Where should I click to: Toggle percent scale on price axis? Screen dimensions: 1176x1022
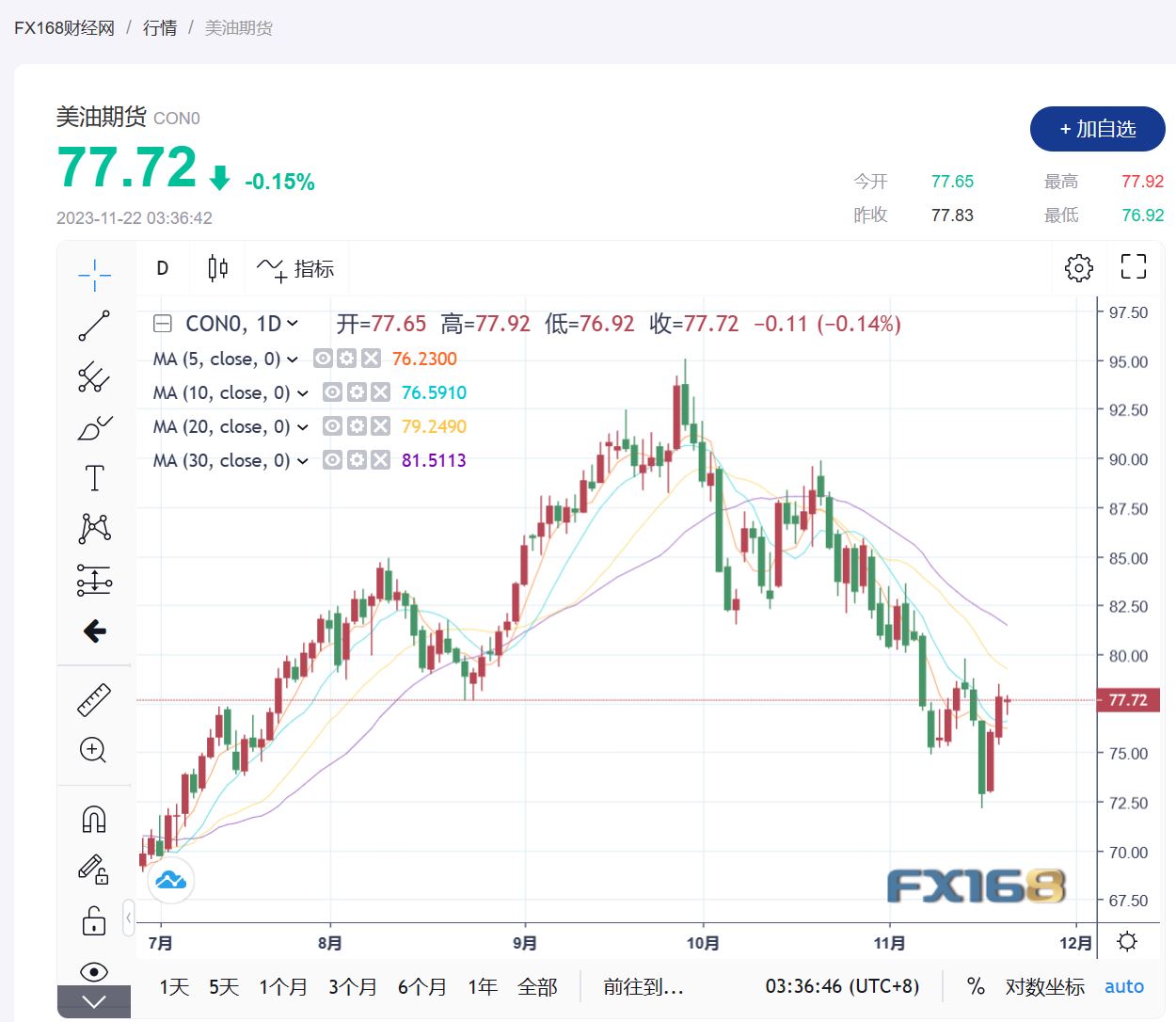976,986
